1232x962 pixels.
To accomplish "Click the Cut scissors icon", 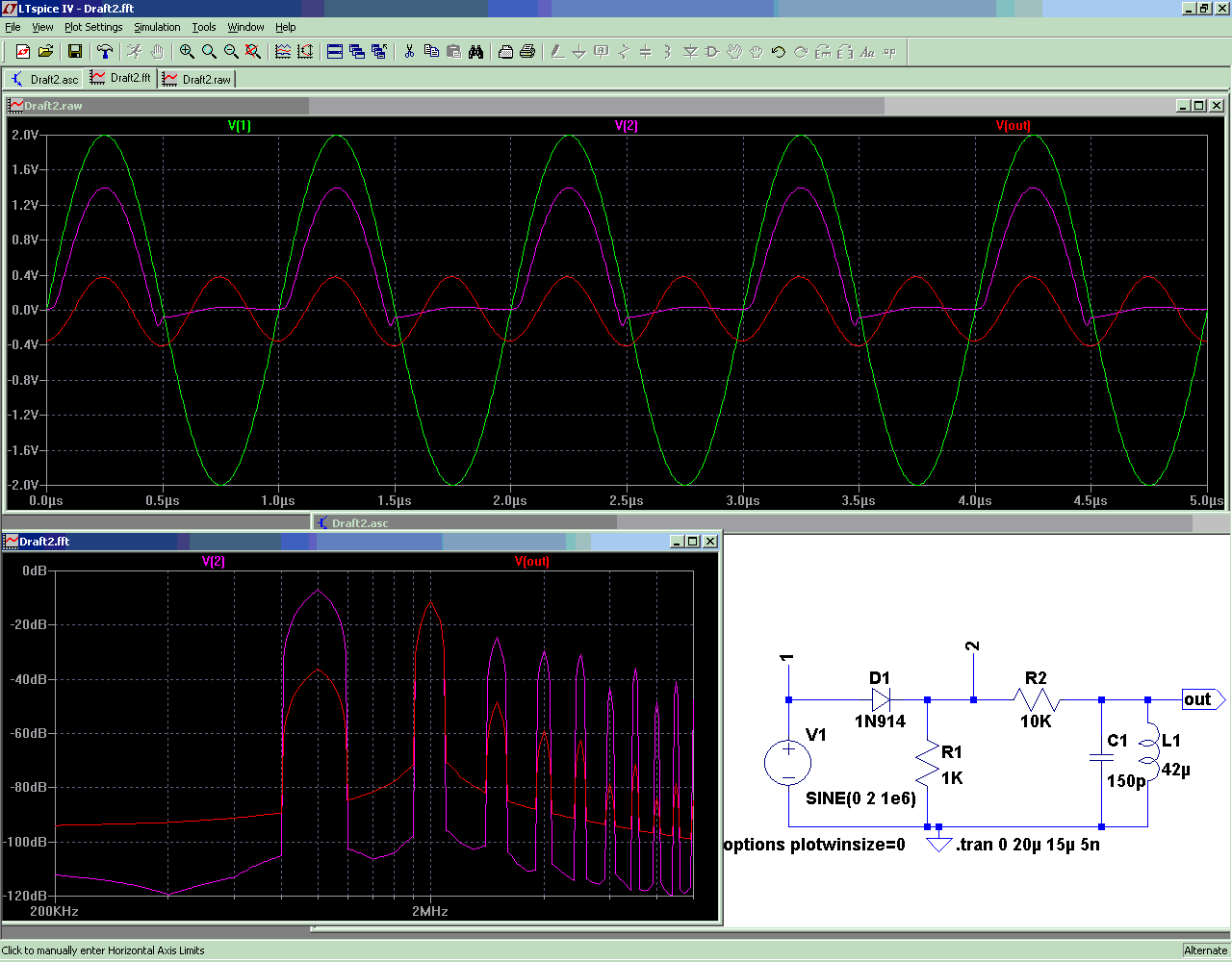I will click(409, 52).
